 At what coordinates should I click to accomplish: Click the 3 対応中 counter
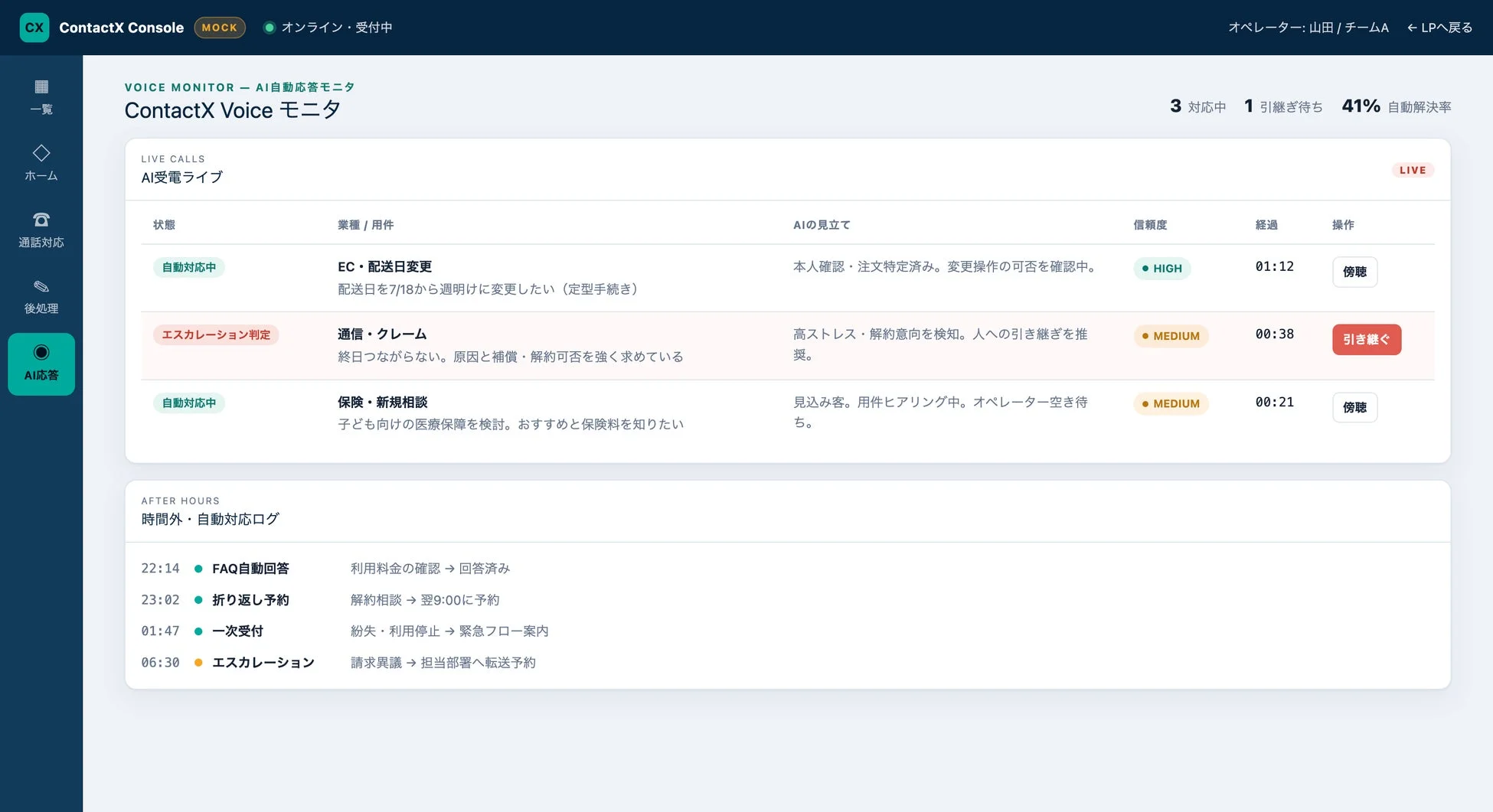tap(1197, 106)
